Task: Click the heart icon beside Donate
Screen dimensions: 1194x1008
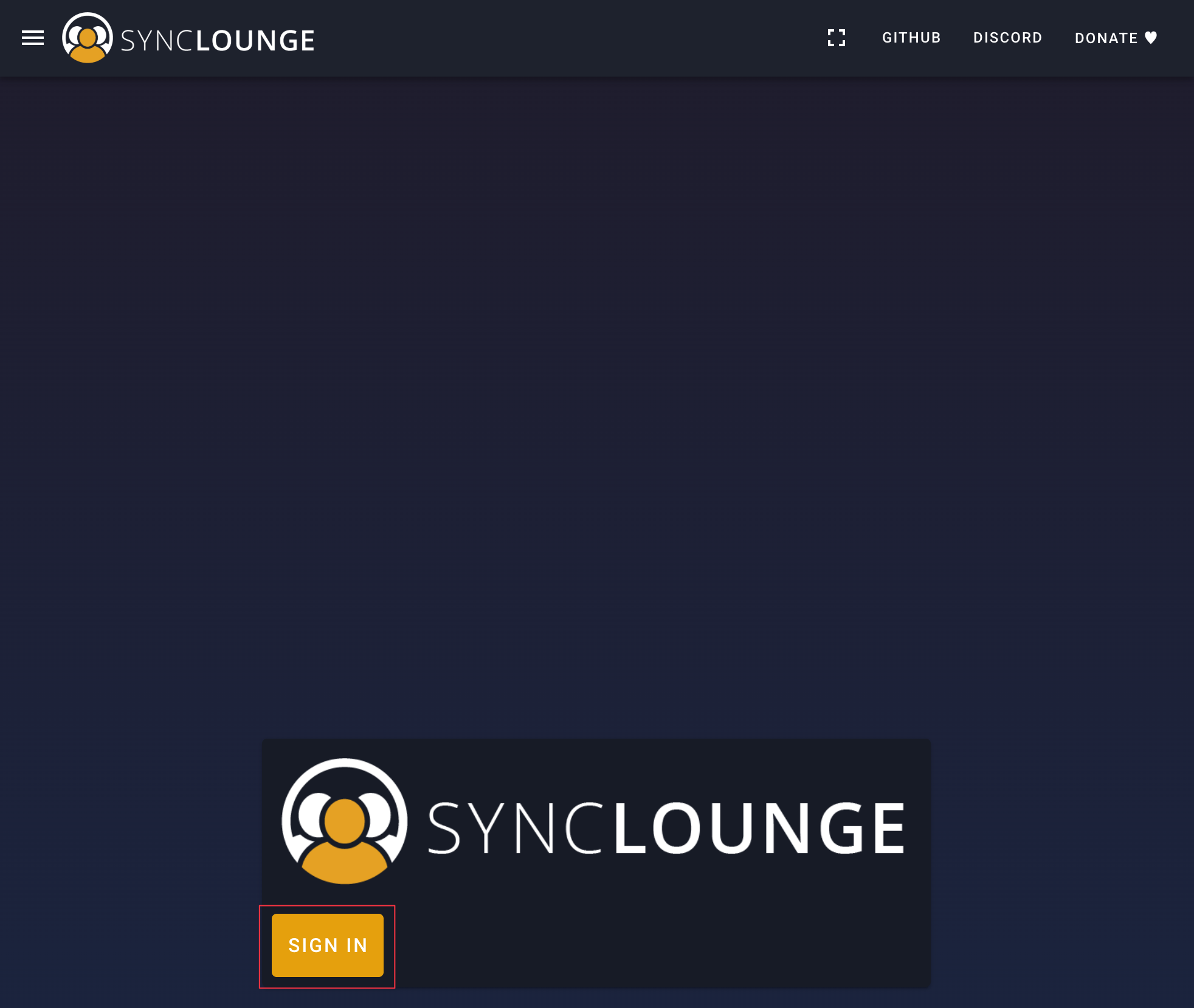Action: pos(1151,38)
